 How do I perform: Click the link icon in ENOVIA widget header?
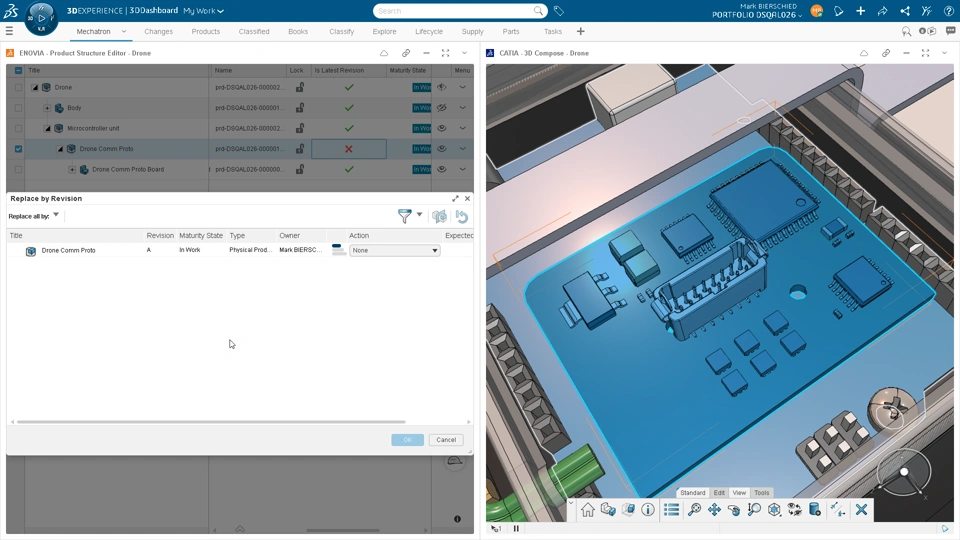coord(406,53)
